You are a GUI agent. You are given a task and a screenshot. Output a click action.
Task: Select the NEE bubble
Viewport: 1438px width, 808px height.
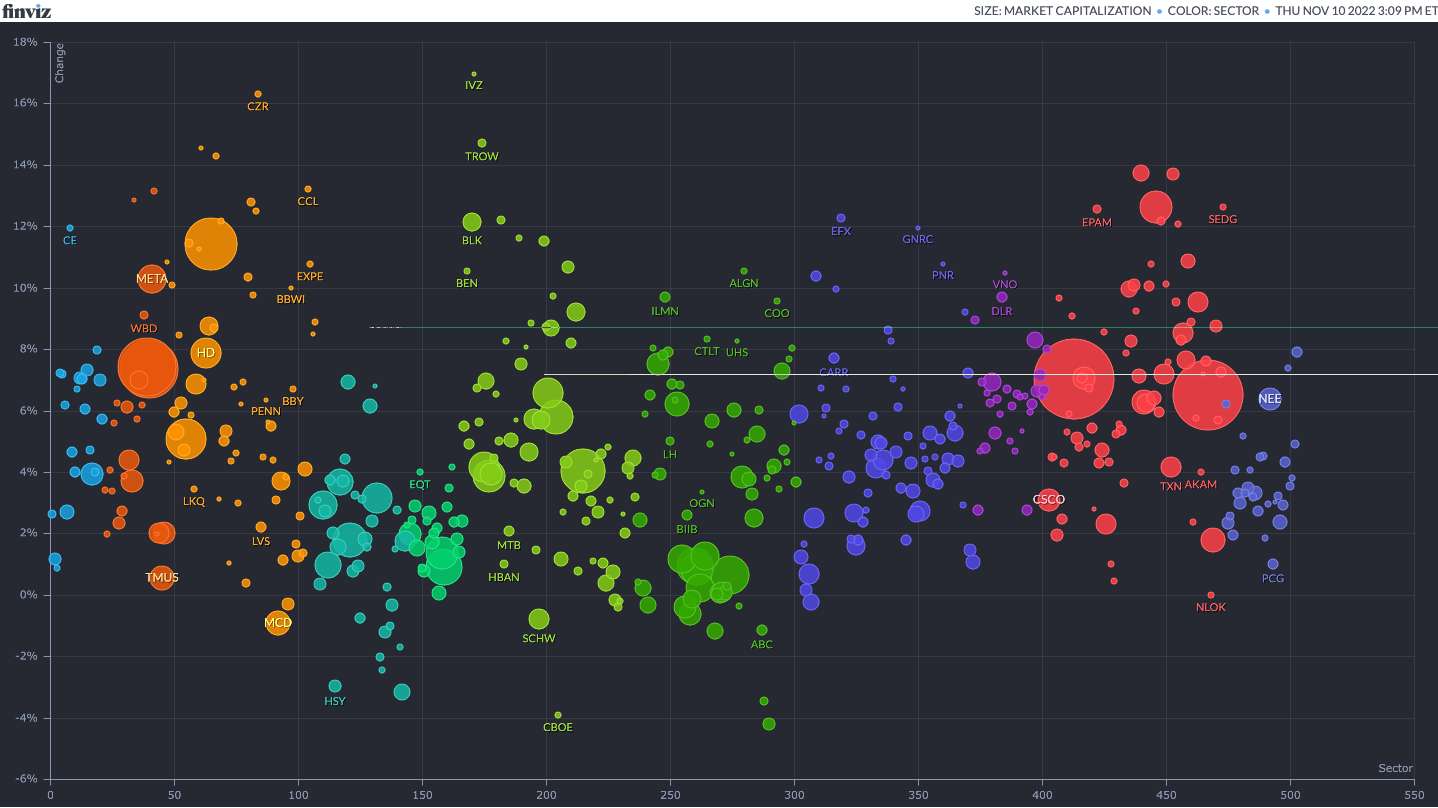1269,399
